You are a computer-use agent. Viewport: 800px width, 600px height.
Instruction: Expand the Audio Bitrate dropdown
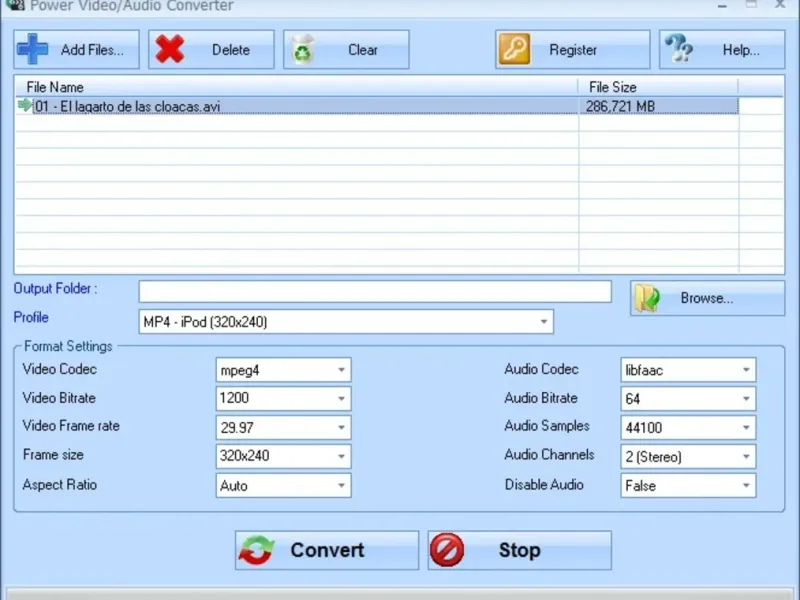(x=746, y=398)
